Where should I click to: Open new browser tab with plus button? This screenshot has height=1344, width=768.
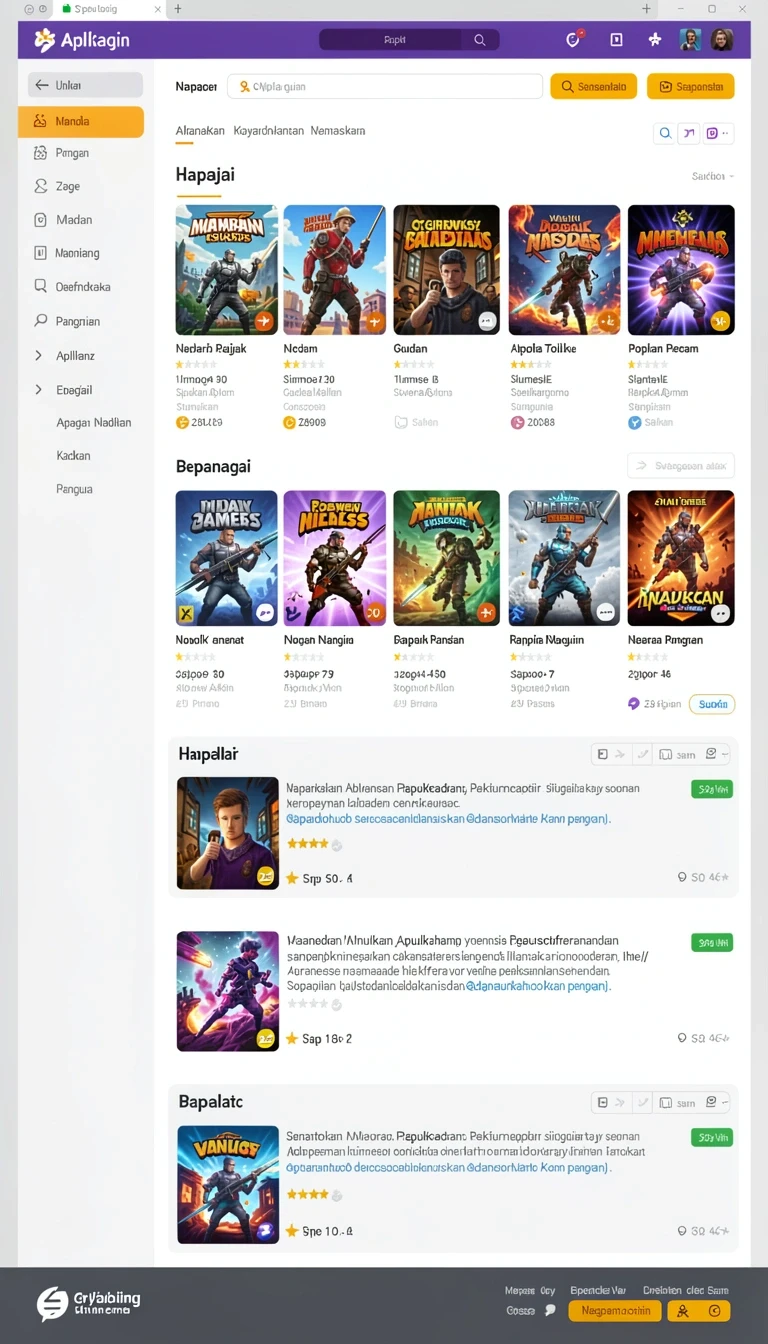[x=178, y=9]
